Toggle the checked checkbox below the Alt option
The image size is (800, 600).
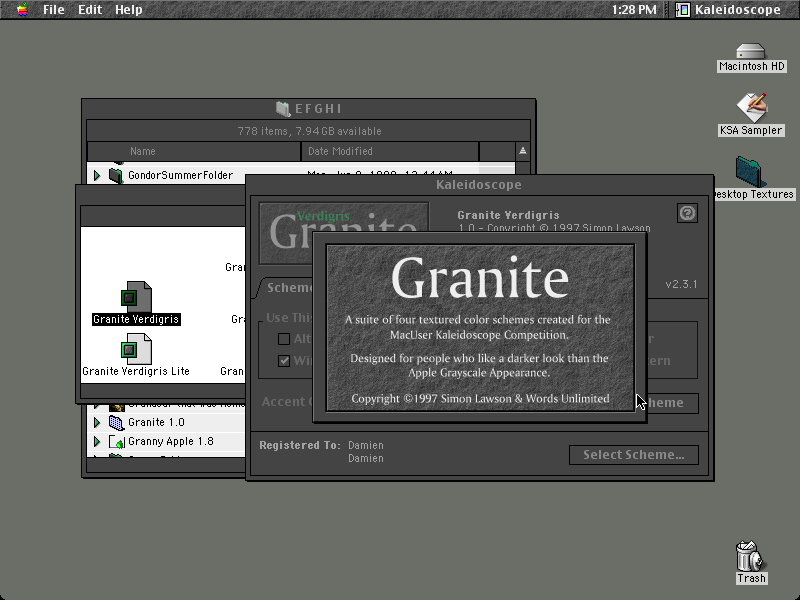coord(284,361)
